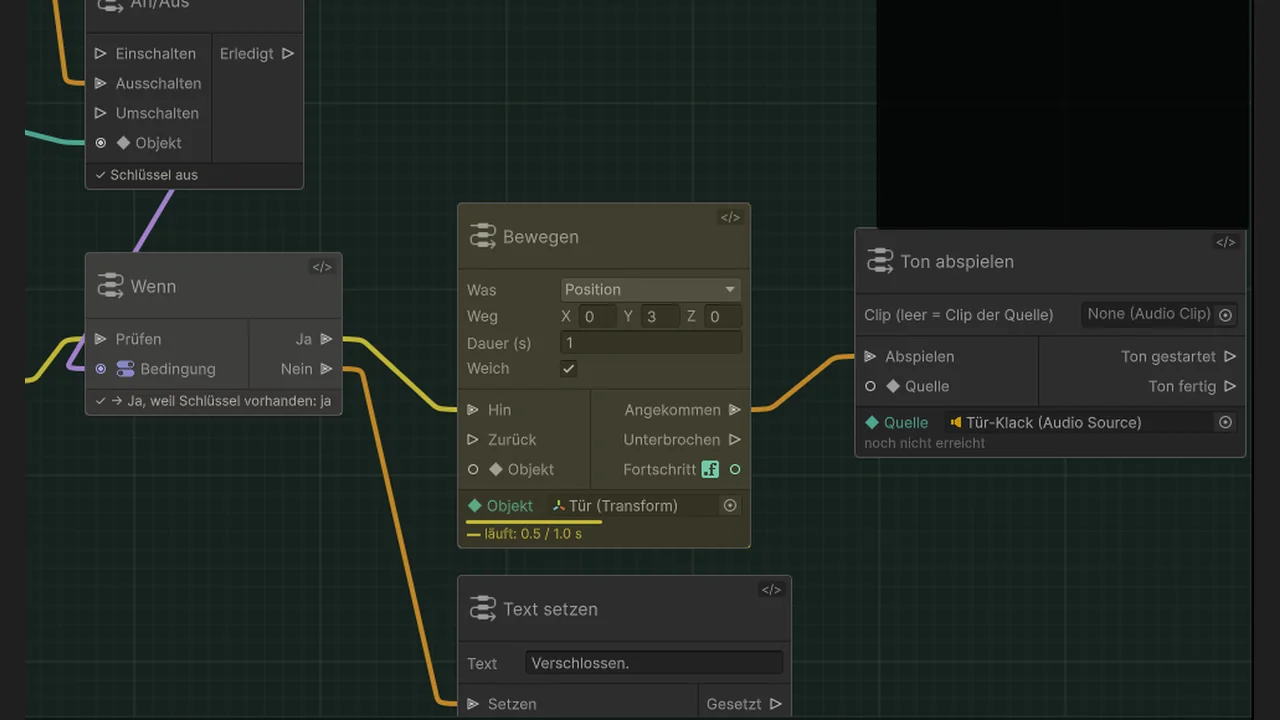Select the Fortschritt output data port circle

pyautogui.click(x=735, y=469)
